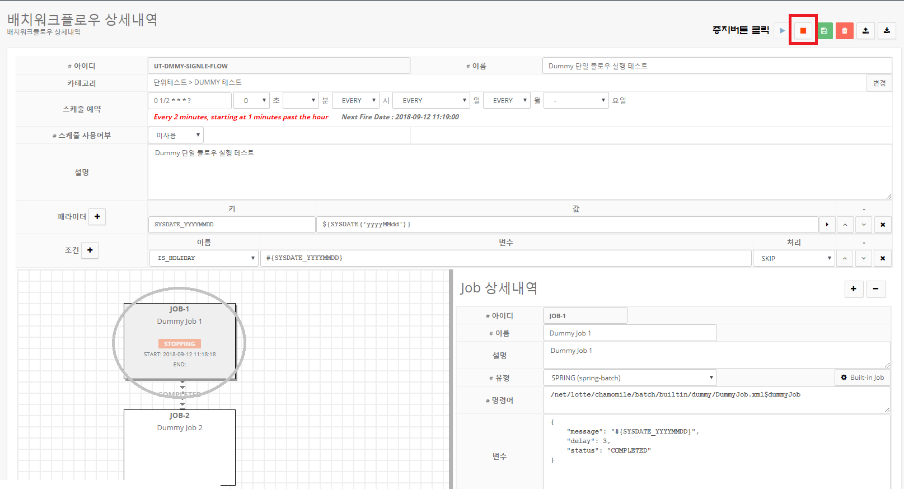This screenshot has height=489, width=904.
Task: Click the download arrow icon in top toolbar
Action: (887, 31)
